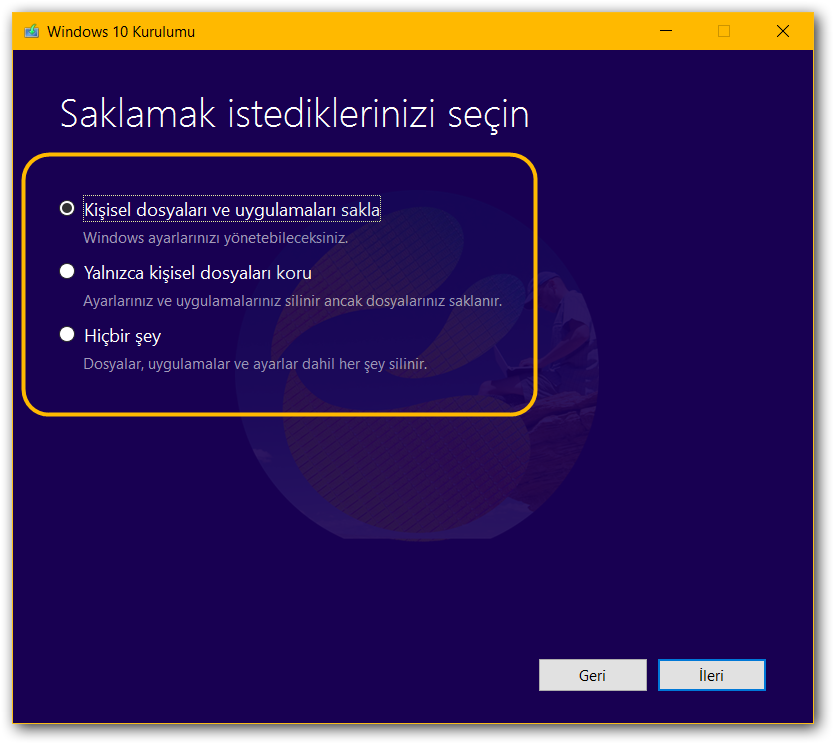This screenshot has height=744, width=834.
Task: Click text 'Dosyalar, uygulamalar ve ayarlar dahil her şey silinir.'
Action: (x=255, y=364)
